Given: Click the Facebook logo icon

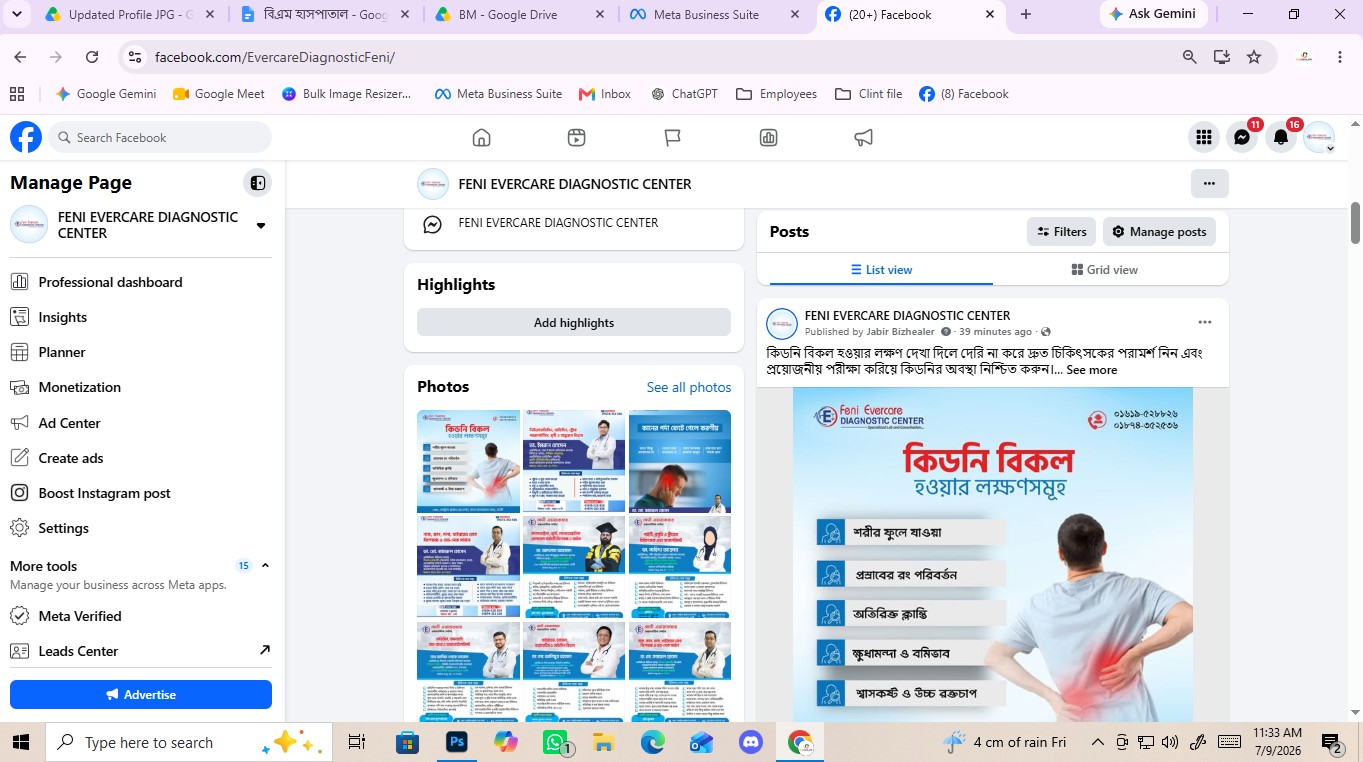Looking at the screenshot, I should (26, 137).
